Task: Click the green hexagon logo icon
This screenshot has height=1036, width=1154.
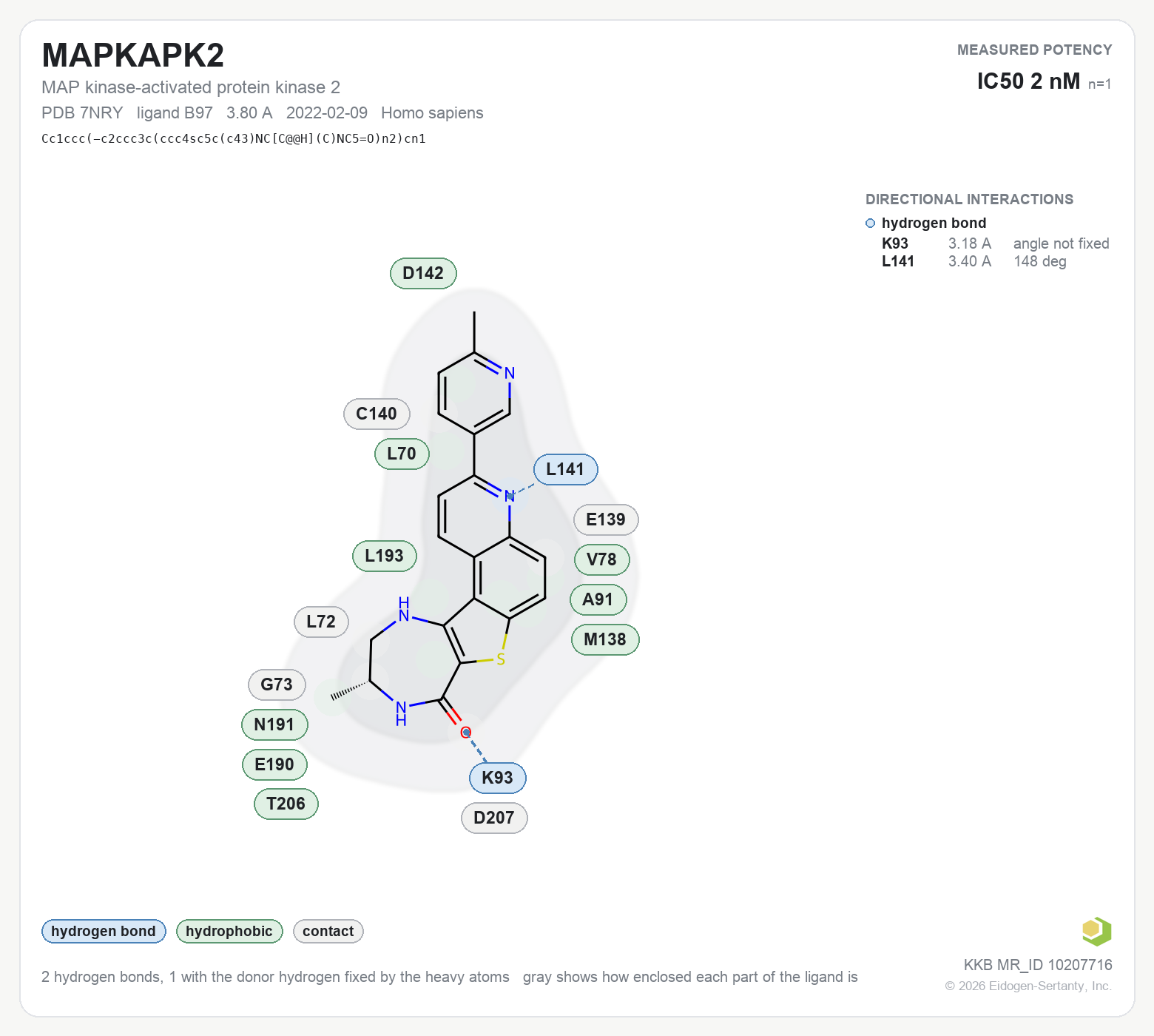Action: (x=1096, y=931)
